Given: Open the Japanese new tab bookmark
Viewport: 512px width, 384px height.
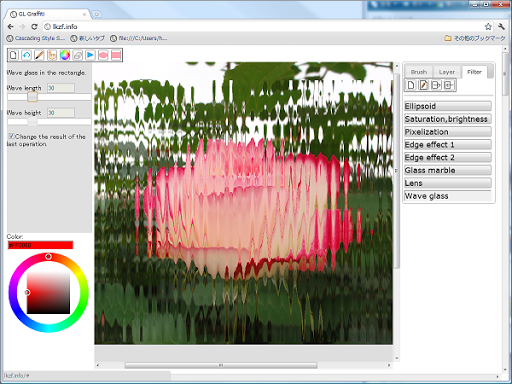Looking at the screenshot, I should pos(88,38).
